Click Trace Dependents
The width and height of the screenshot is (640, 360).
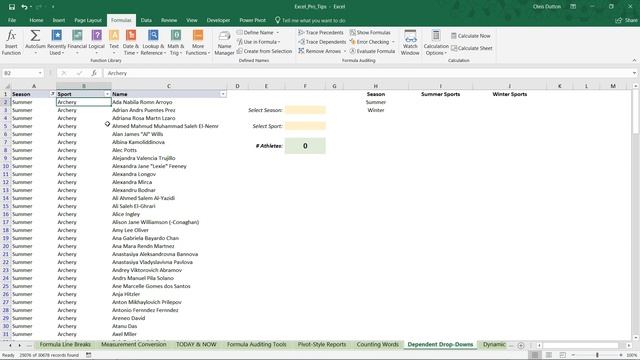322,42
